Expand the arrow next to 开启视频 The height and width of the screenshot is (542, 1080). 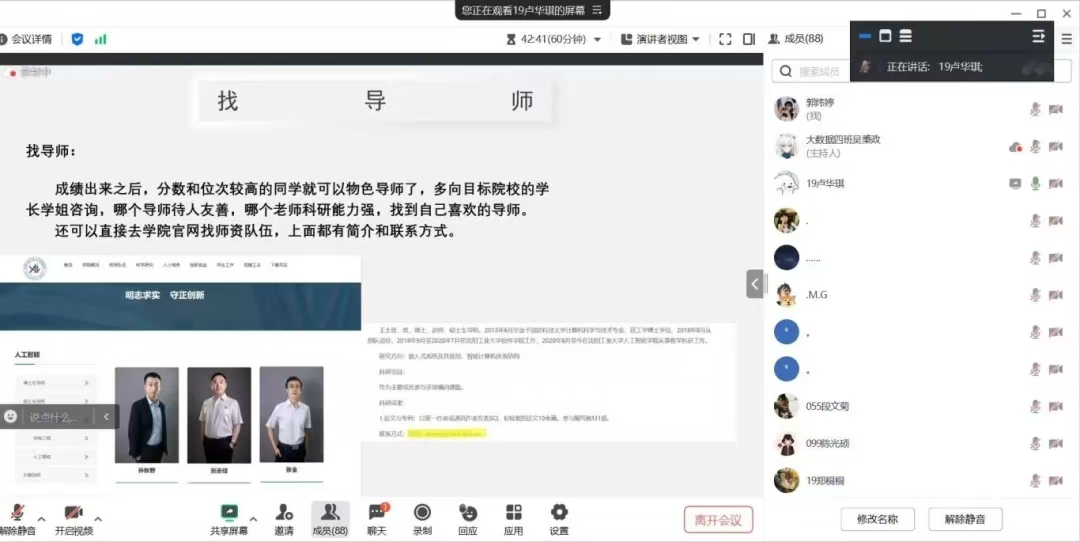[x=98, y=519]
